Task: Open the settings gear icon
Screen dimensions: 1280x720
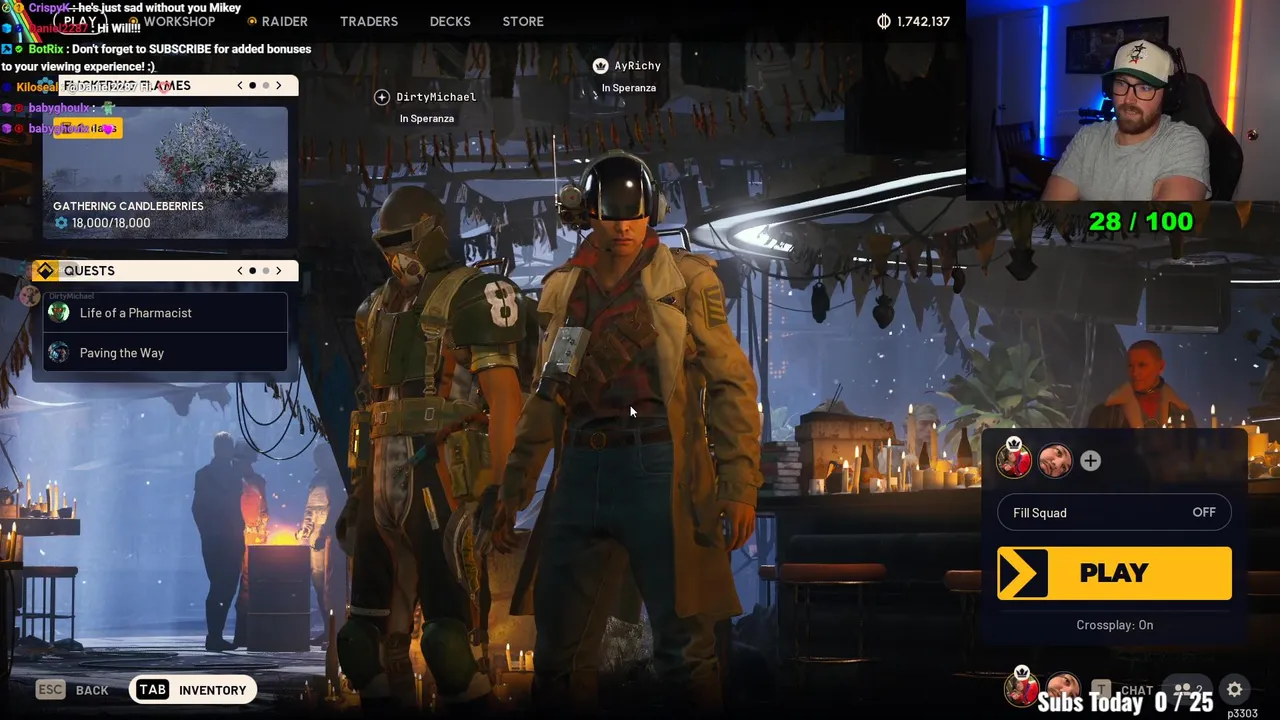Action: 1234,689
